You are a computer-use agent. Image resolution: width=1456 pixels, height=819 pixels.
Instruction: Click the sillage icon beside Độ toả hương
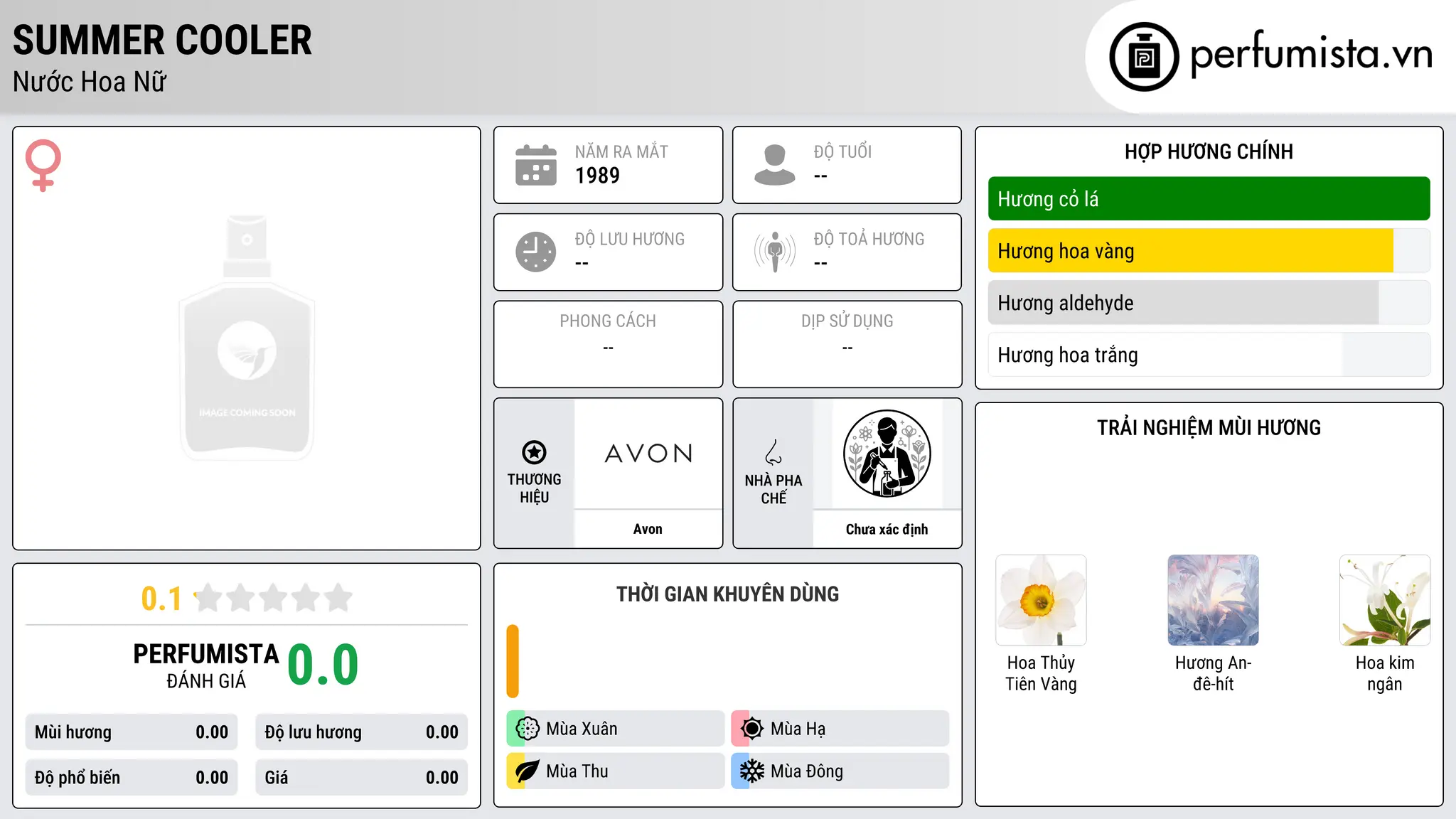(775, 252)
